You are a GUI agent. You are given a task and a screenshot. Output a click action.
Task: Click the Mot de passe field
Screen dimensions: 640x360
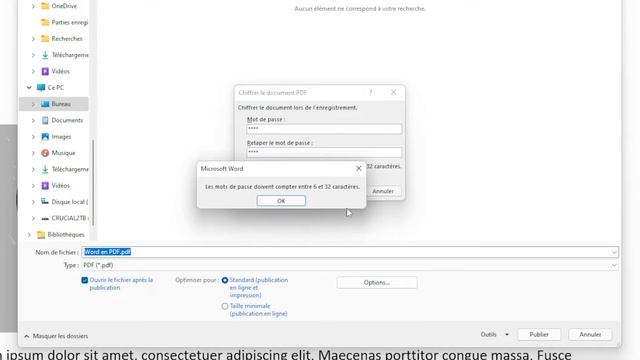click(324, 129)
